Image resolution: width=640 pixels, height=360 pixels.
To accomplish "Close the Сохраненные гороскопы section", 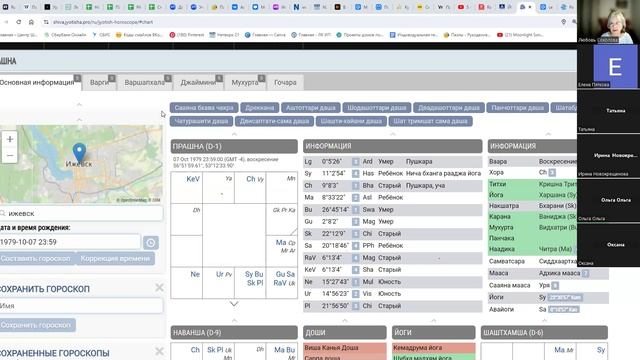I will point(159,351).
